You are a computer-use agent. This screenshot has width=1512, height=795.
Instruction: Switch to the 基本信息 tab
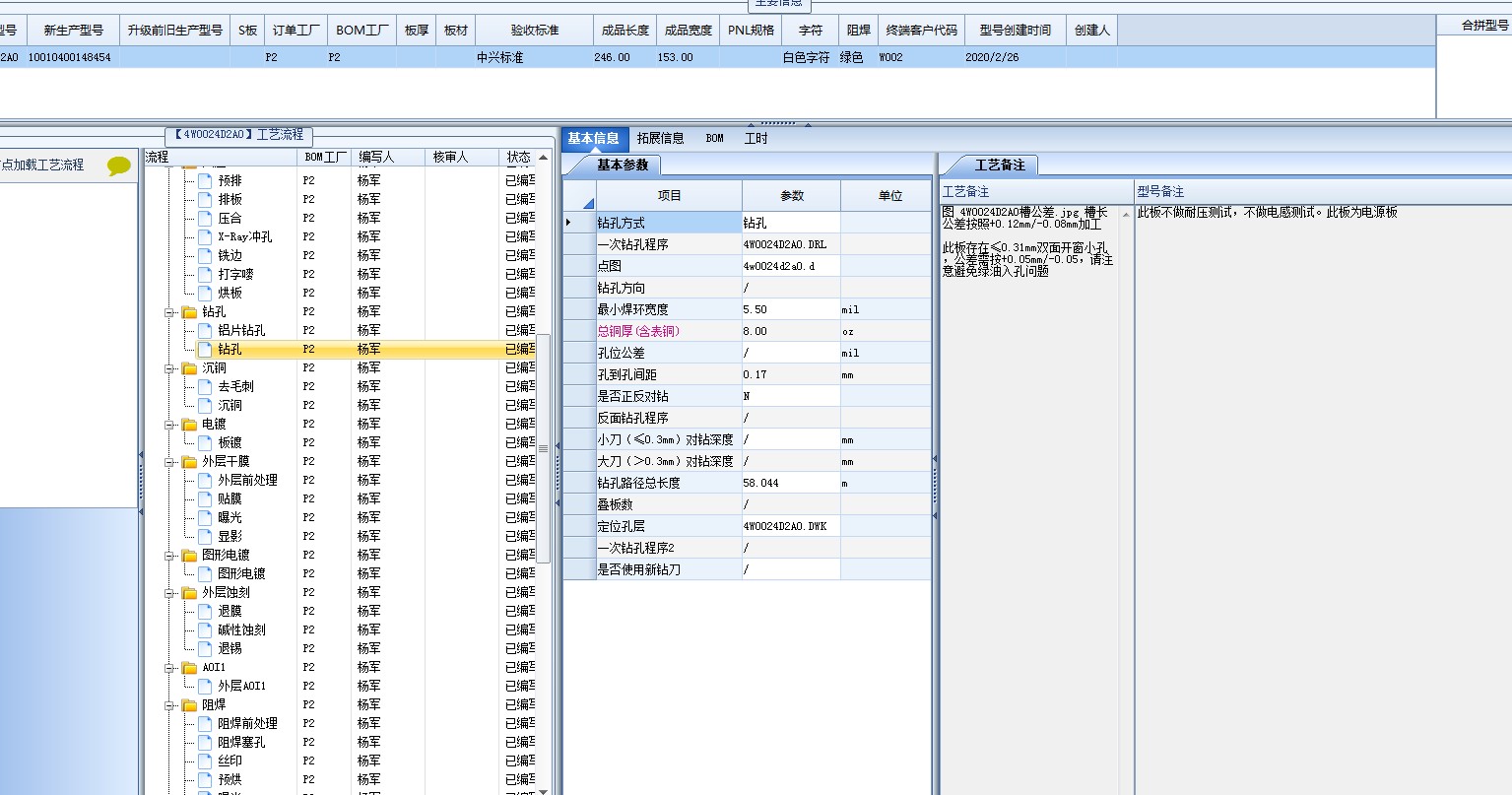point(593,139)
